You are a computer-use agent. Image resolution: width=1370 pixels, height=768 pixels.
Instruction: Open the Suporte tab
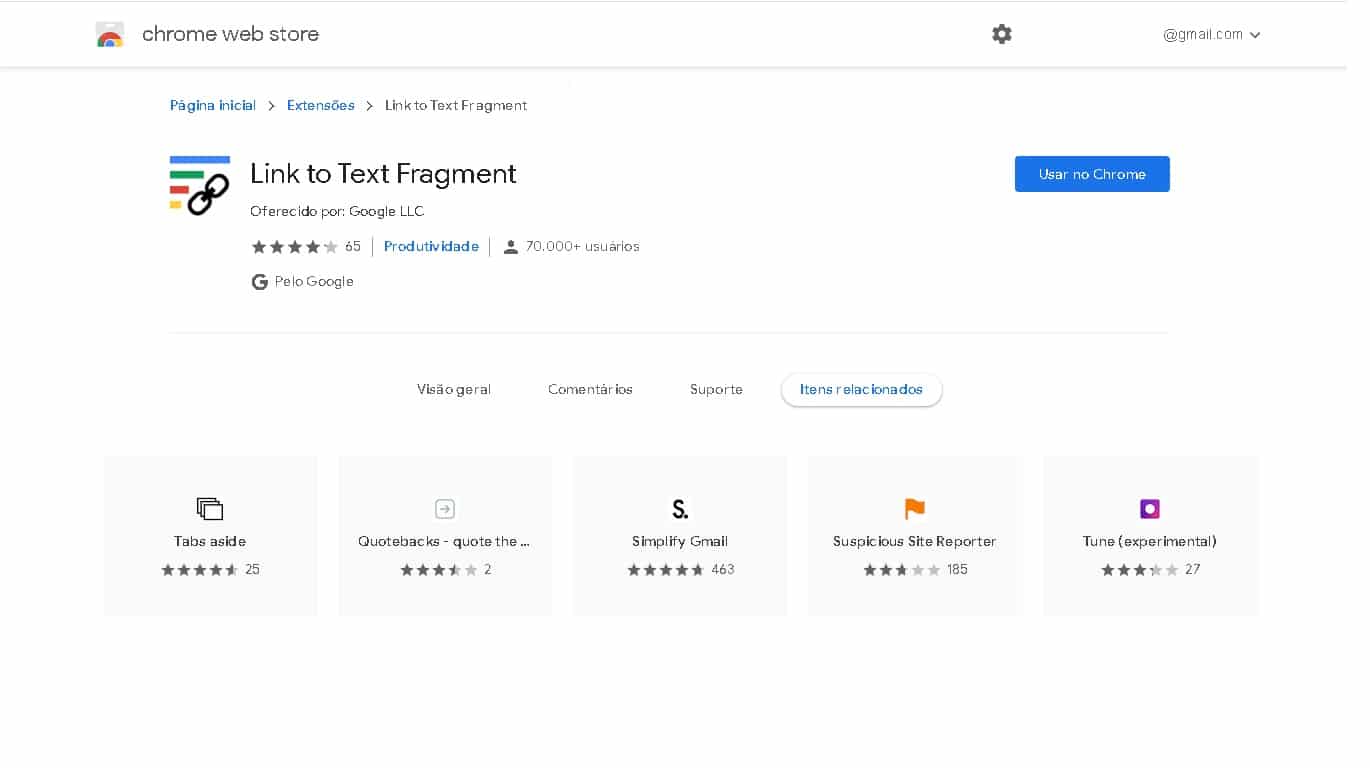[716, 389]
